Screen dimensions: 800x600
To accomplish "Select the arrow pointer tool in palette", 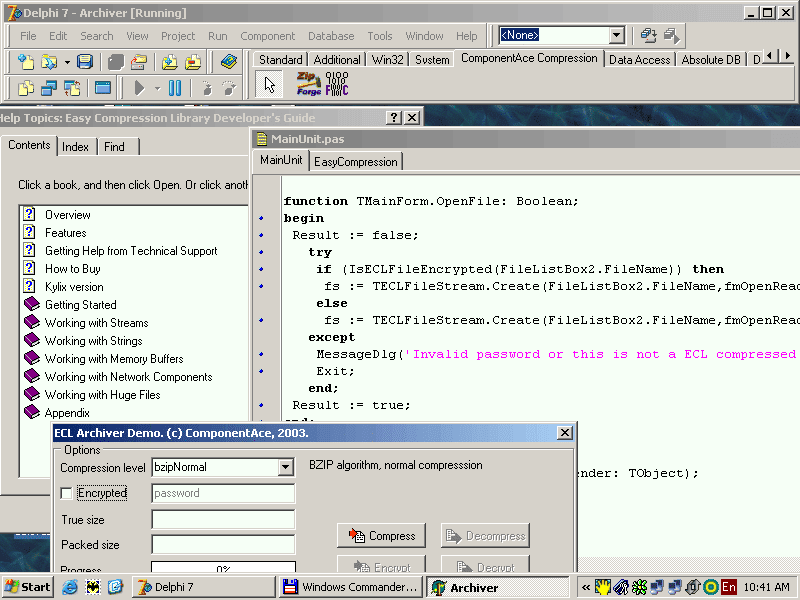I will [x=269, y=86].
